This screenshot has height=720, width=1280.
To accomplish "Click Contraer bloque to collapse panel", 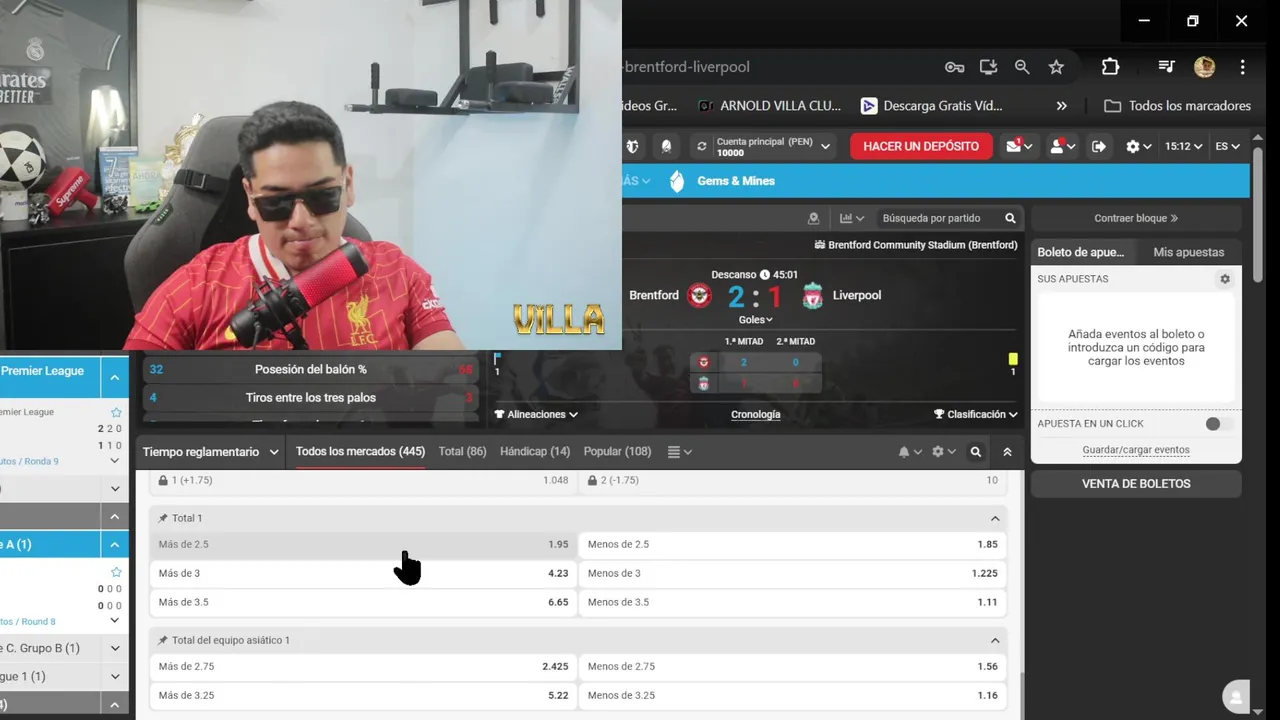I will (x=1136, y=218).
